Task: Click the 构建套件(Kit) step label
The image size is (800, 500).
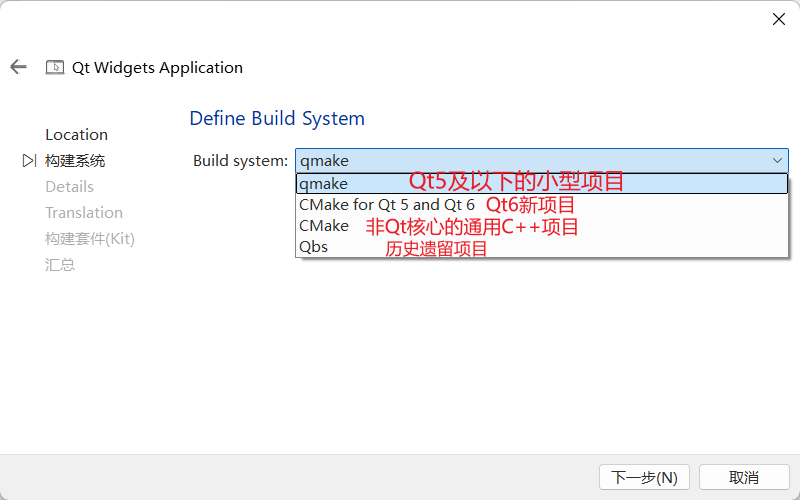Action: coord(90,239)
